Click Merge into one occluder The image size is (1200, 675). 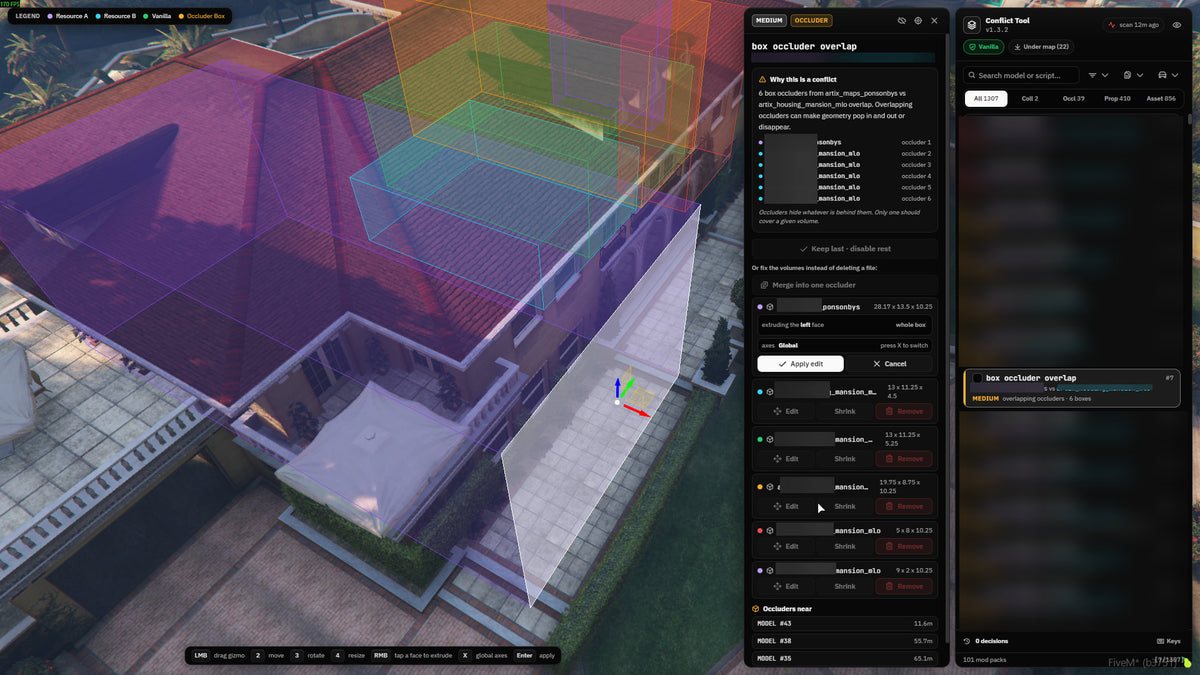pos(845,285)
